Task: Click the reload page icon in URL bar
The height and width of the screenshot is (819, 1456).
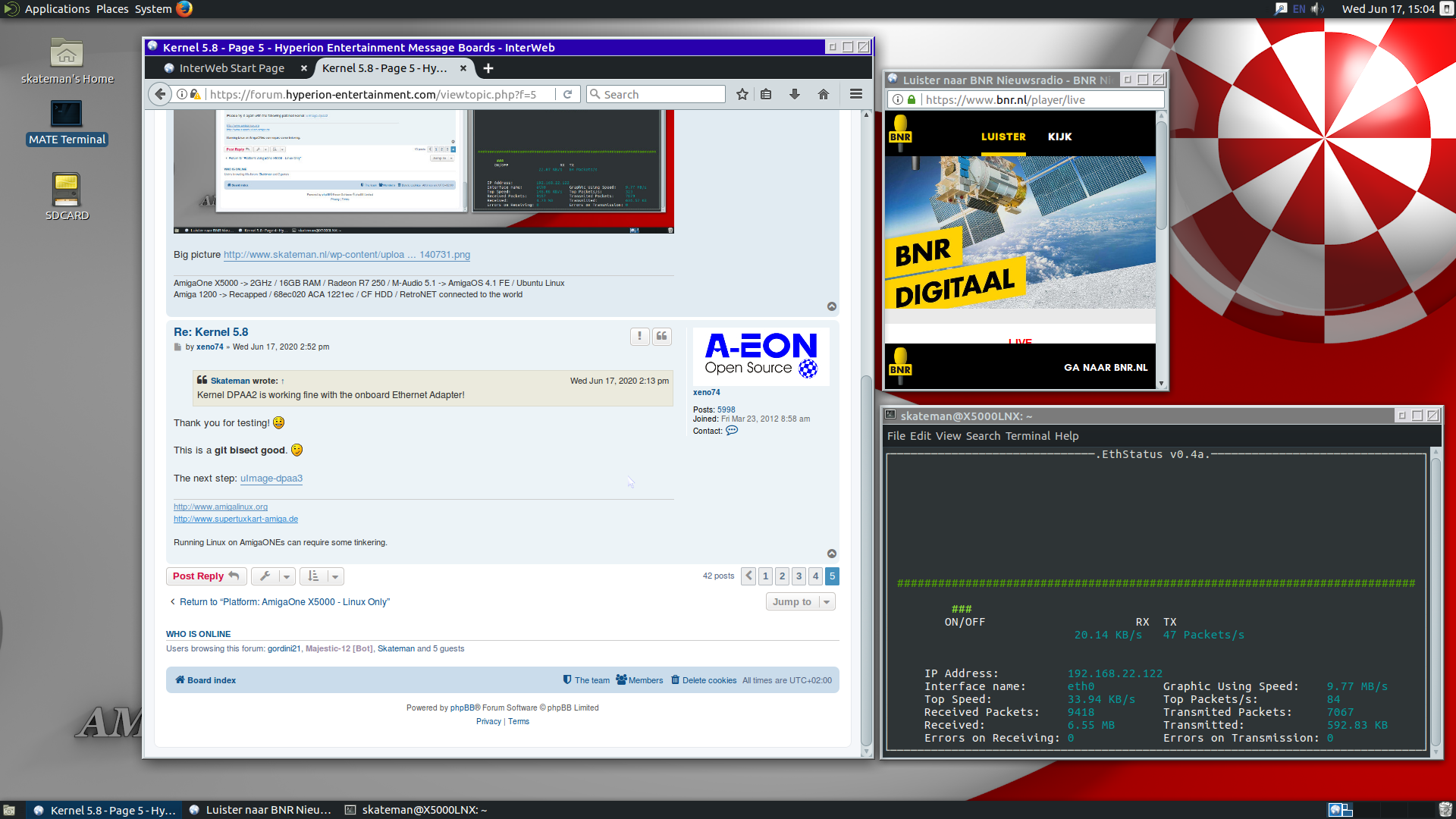Action: pos(567,95)
